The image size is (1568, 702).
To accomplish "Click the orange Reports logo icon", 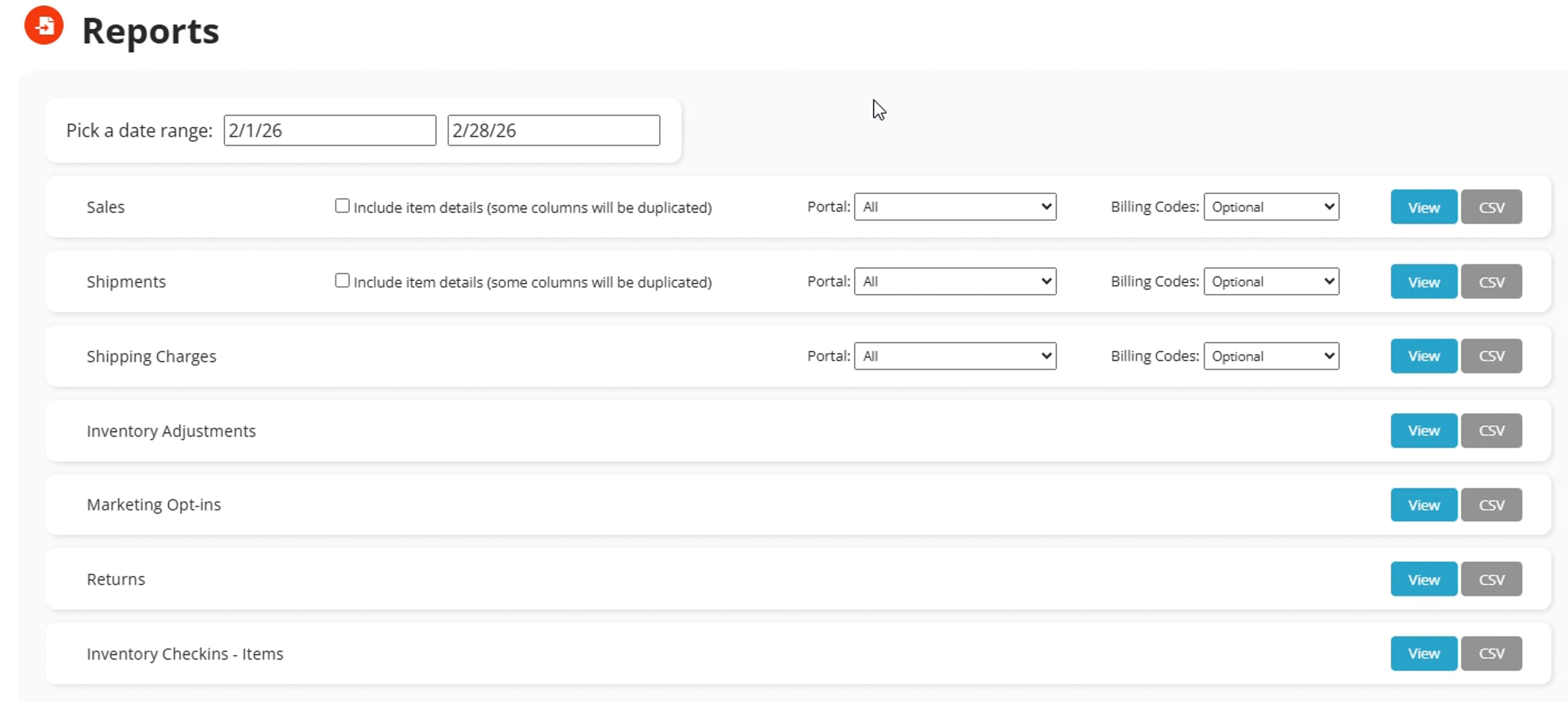I will pyautogui.click(x=44, y=25).
